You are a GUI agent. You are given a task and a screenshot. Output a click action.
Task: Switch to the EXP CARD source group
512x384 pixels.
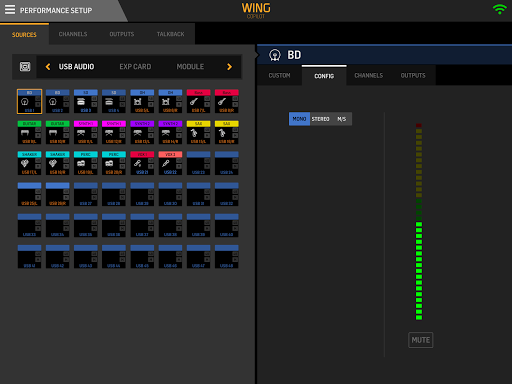click(x=135, y=67)
